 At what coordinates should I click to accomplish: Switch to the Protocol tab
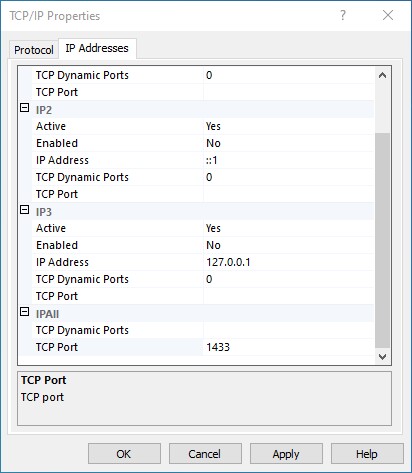pyautogui.click(x=34, y=50)
